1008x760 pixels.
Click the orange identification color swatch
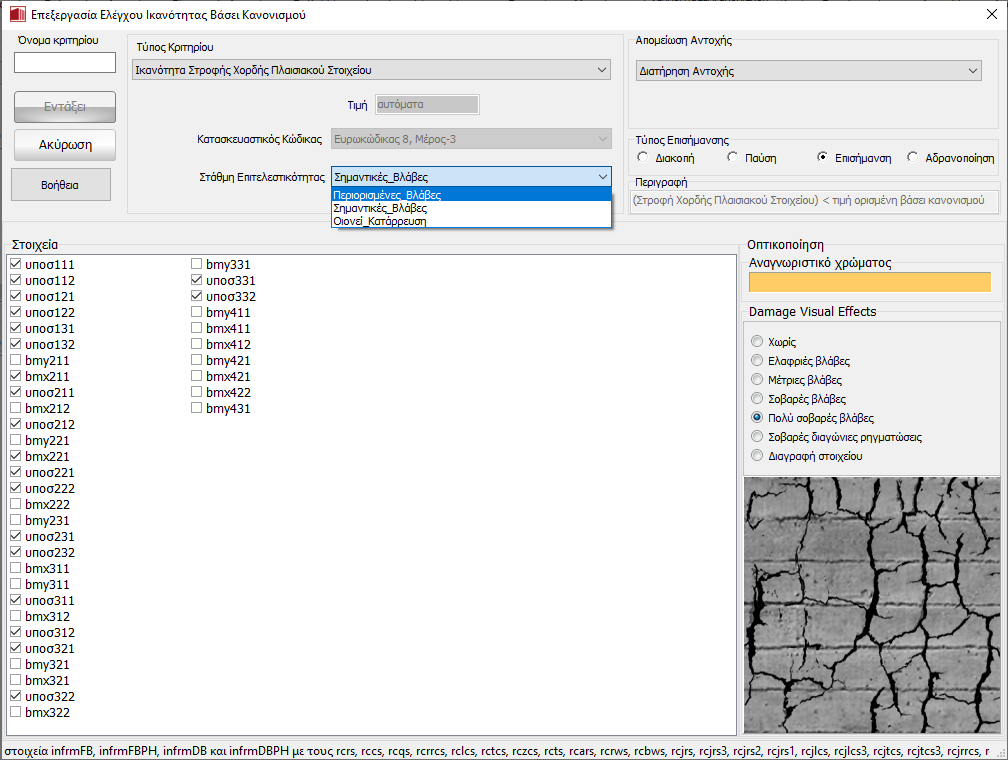tap(869, 282)
